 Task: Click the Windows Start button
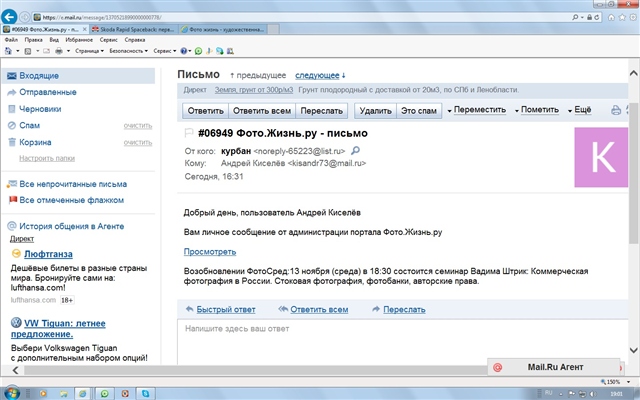(x=12, y=392)
